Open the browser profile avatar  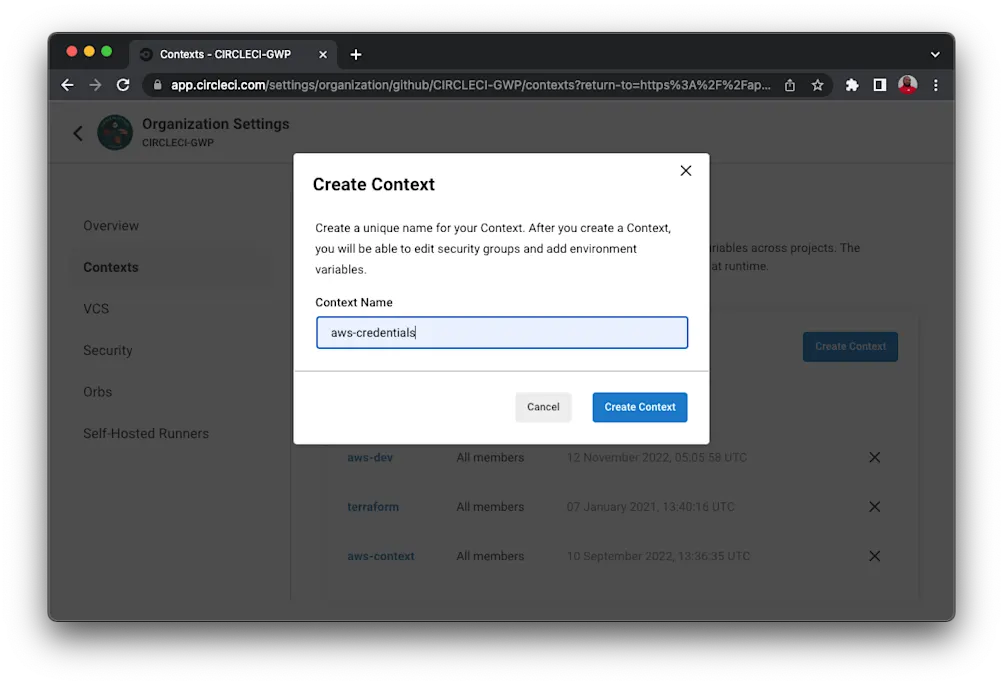907,85
